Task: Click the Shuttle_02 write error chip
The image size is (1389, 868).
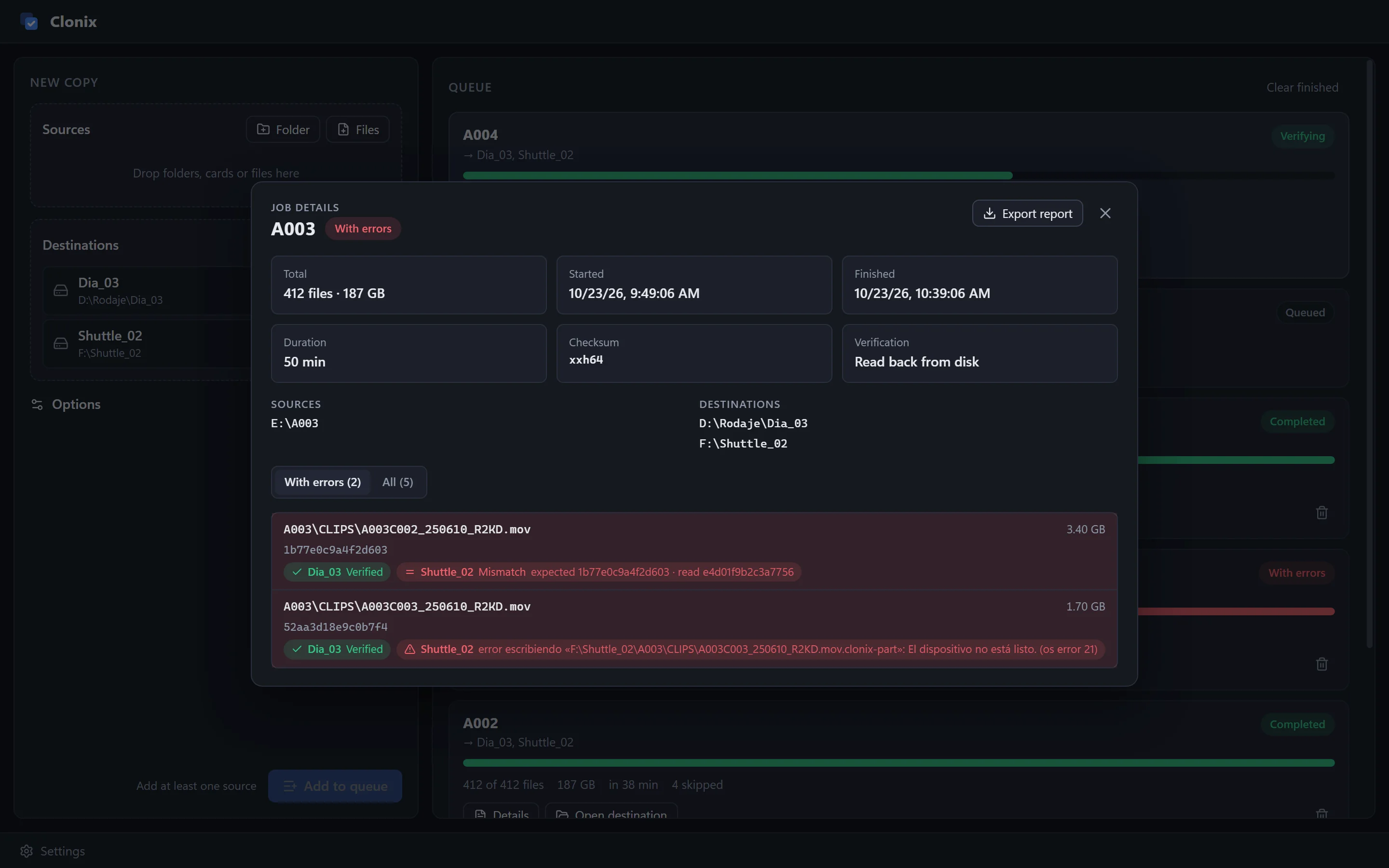Action: tap(751, 649)
